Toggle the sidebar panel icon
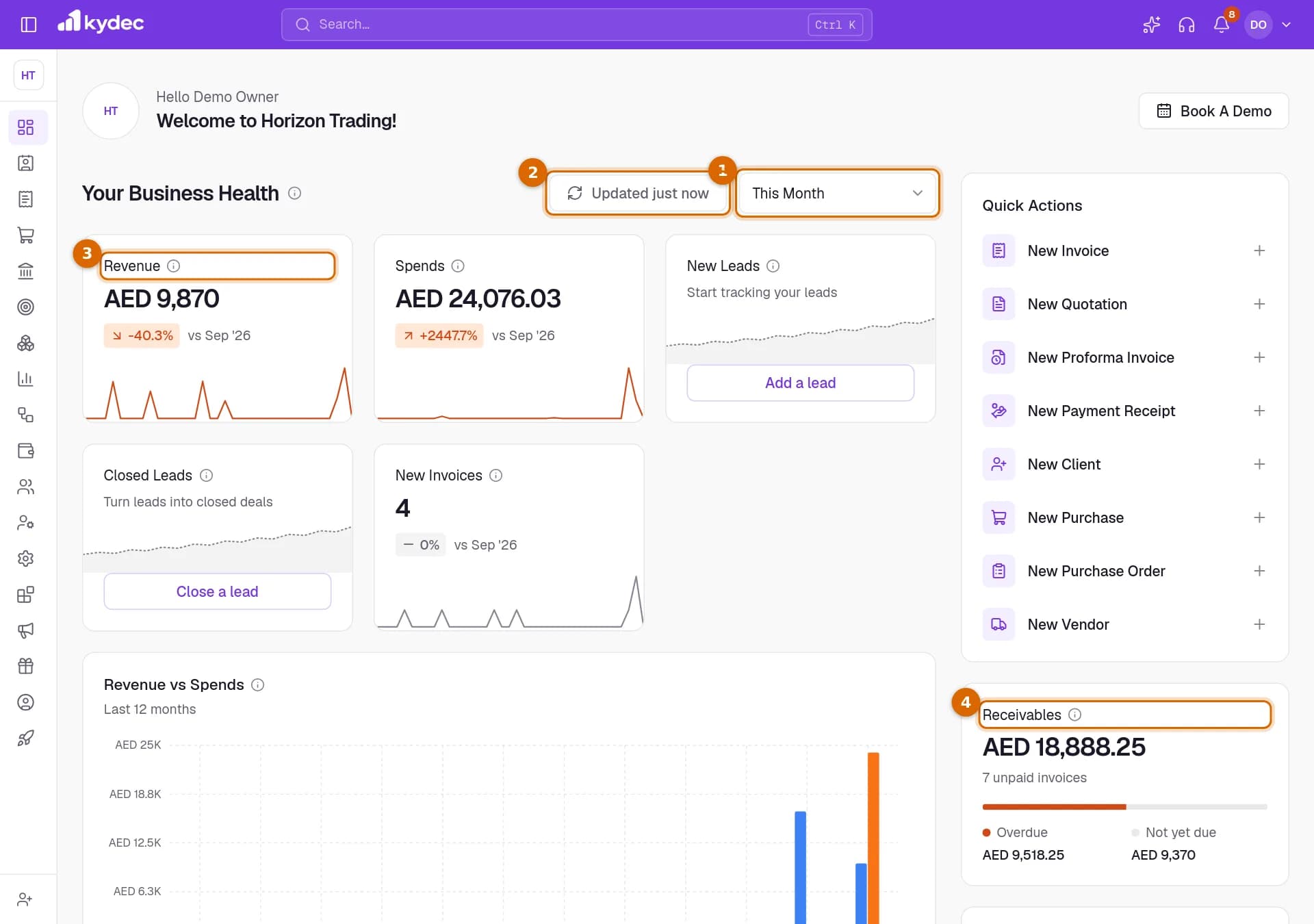Screen dimensions: 1314x924 (x=29, y=25)
